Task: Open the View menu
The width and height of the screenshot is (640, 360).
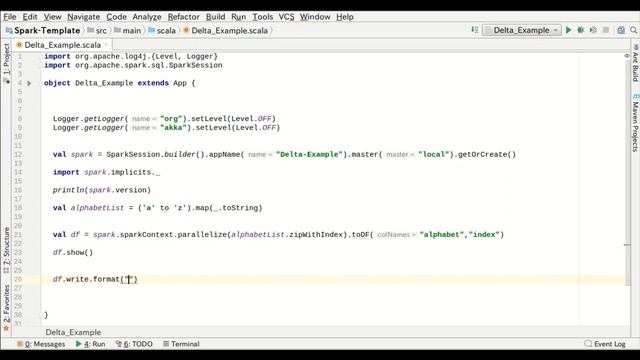Action: [52, 17]
